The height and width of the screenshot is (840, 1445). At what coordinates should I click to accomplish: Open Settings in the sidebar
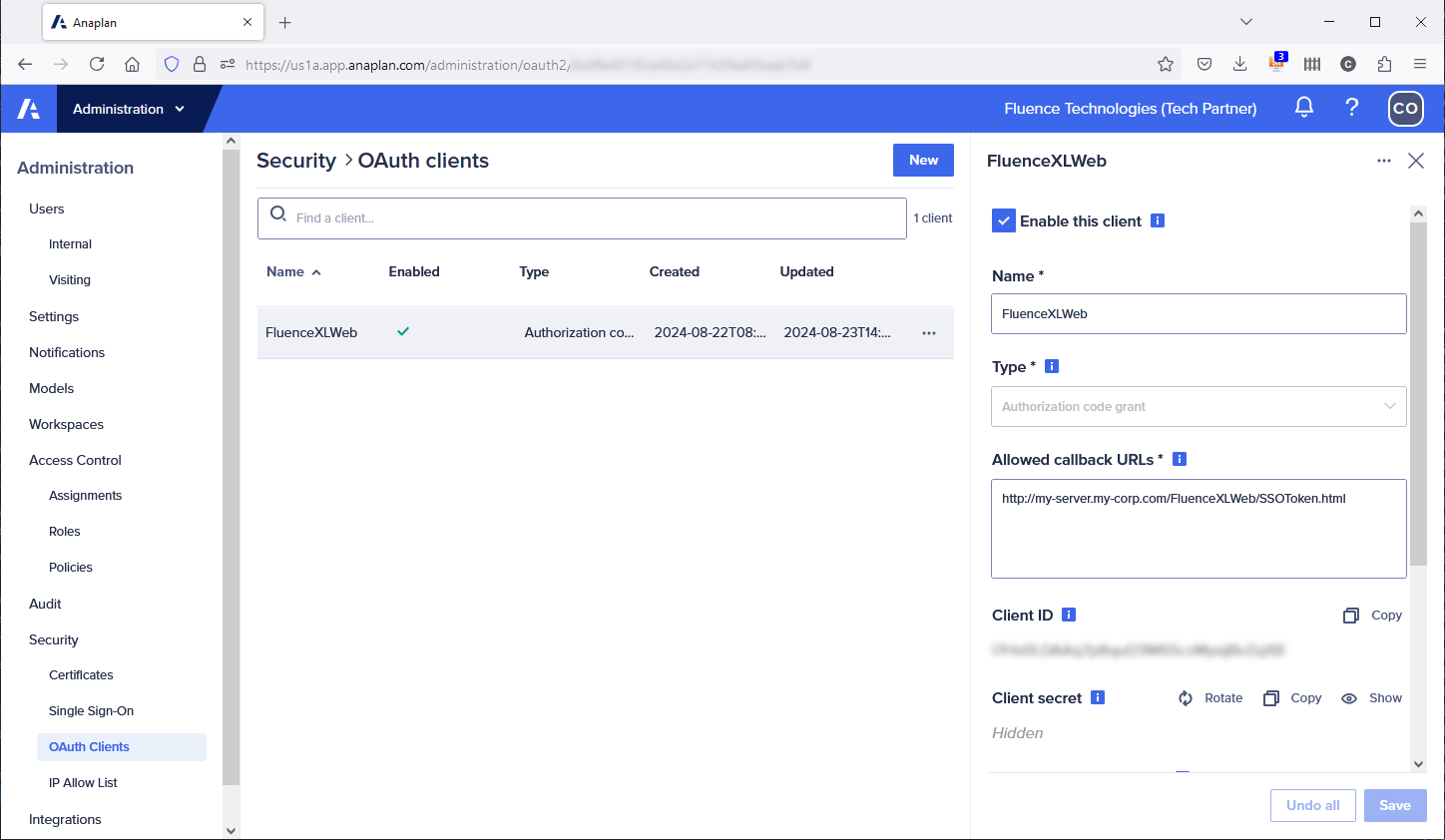[54, 316]
